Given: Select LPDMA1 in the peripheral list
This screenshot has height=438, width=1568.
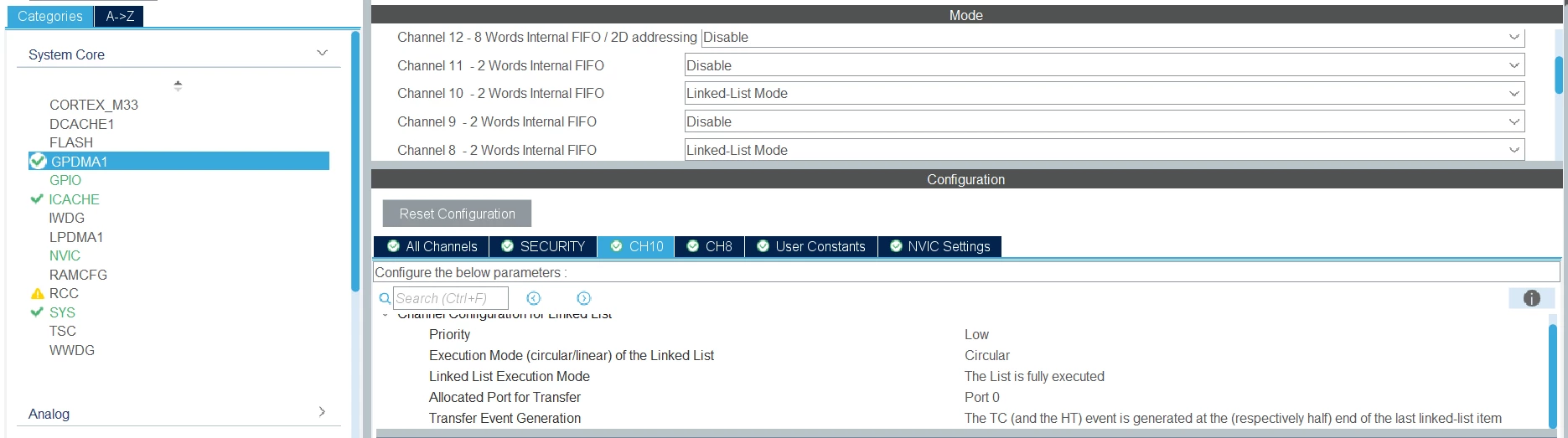Looking at the screenshot, I should (76, 237).
